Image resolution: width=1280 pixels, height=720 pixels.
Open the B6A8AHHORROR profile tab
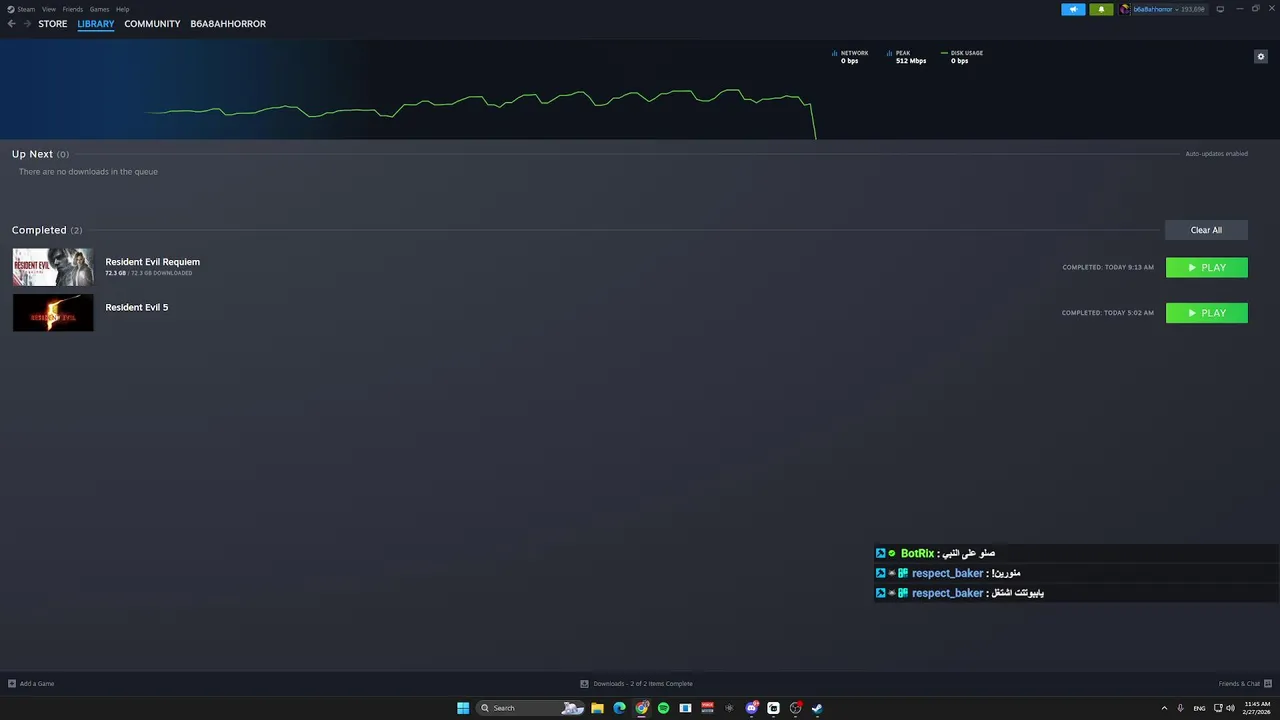coord(228,24)
